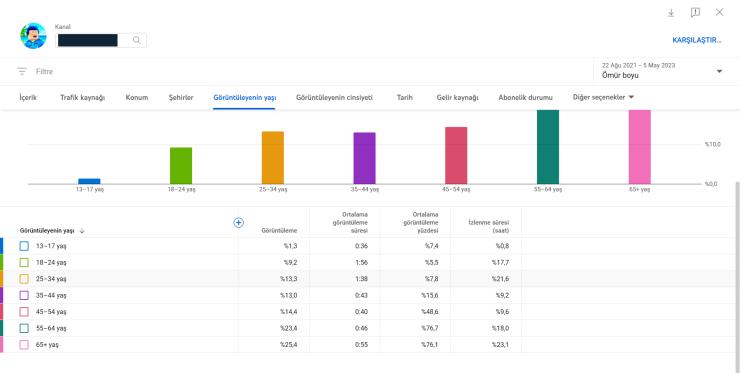This screenshot has width=740, height=373.
Task: Click the %76,7 percentage cell
Action: [x=430, y=328]
